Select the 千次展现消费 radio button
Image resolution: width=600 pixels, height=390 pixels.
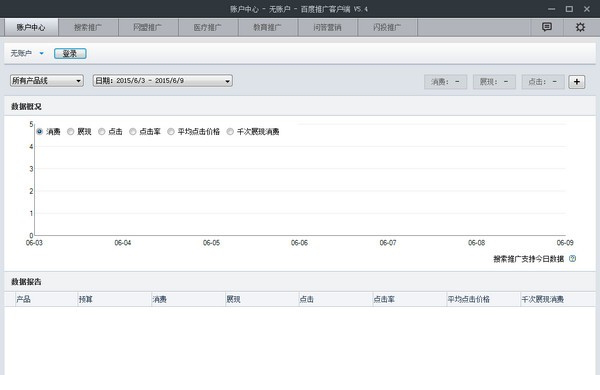pyautogui.click(x=230, y=132)
